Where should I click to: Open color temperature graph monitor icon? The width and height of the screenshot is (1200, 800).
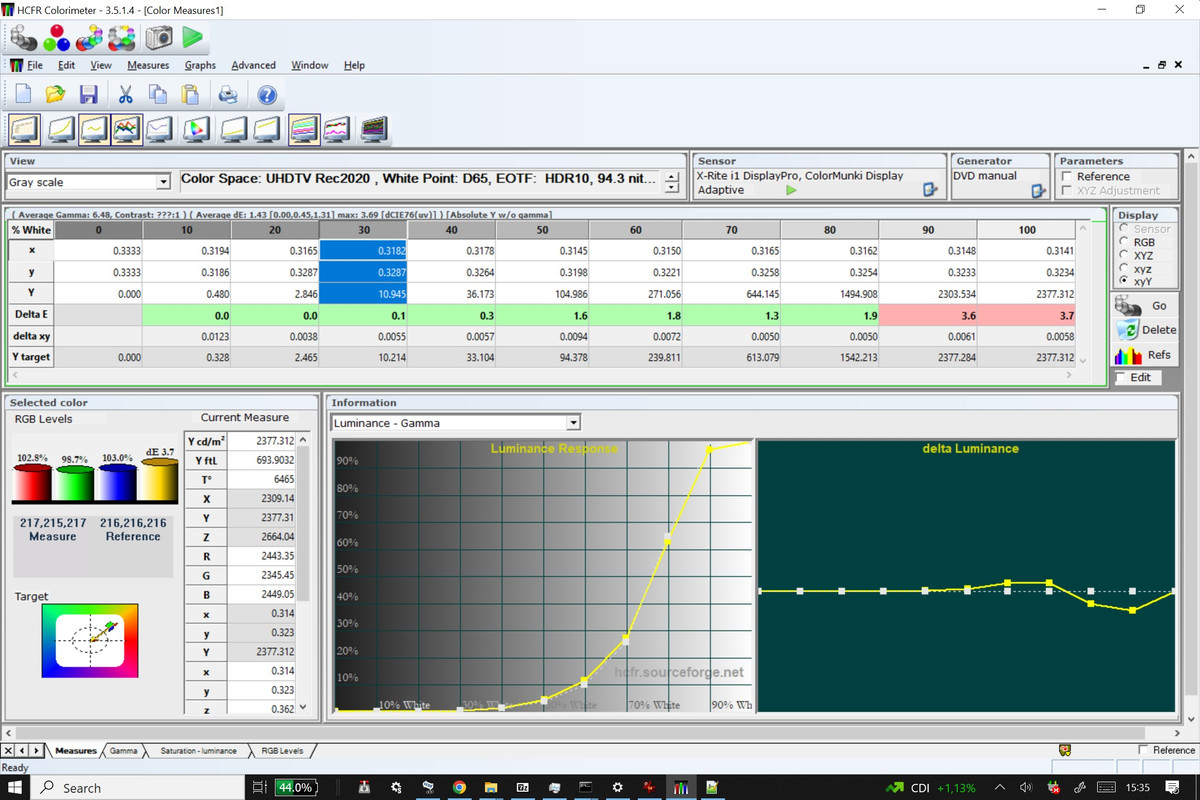161,129
